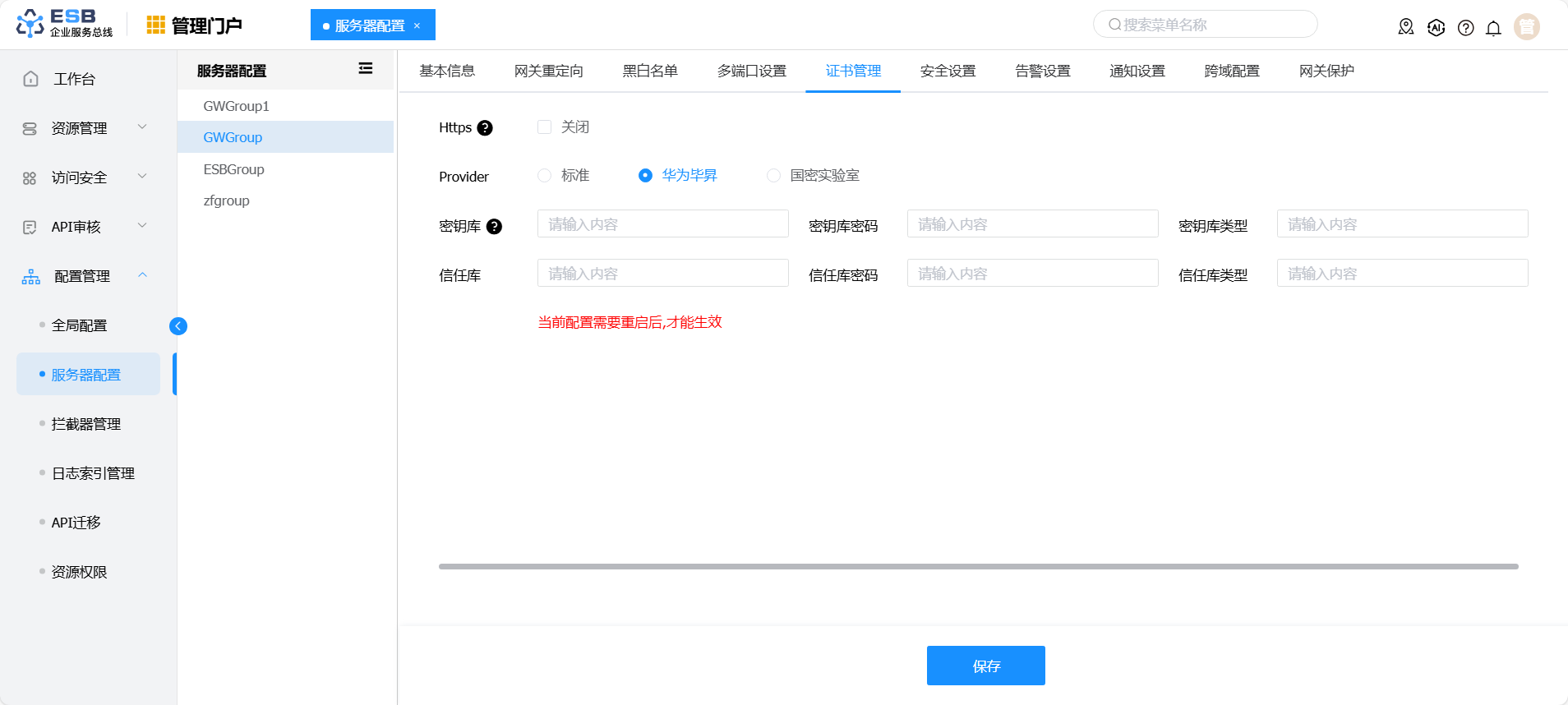Click help icon next to 密钥库 label
This screenshot has width=1568, height=705.
click(x=494, y=227)
